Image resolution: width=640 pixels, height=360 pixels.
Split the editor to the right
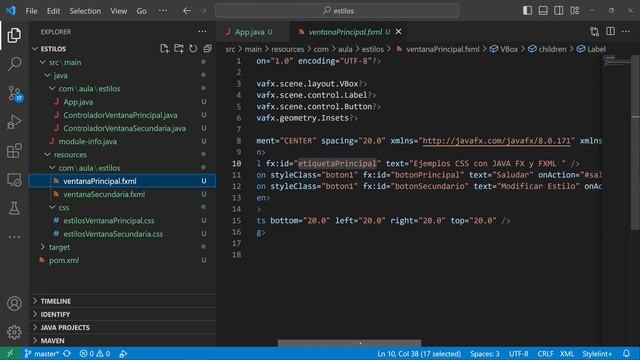pyautogui.click(x=610, y=31)
